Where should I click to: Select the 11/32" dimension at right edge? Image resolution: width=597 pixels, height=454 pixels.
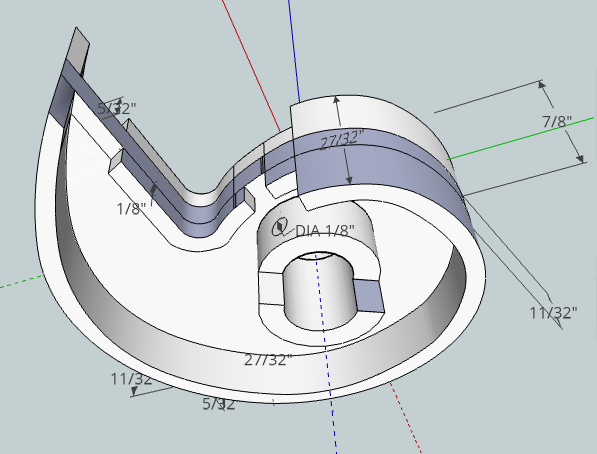[554, 313]
